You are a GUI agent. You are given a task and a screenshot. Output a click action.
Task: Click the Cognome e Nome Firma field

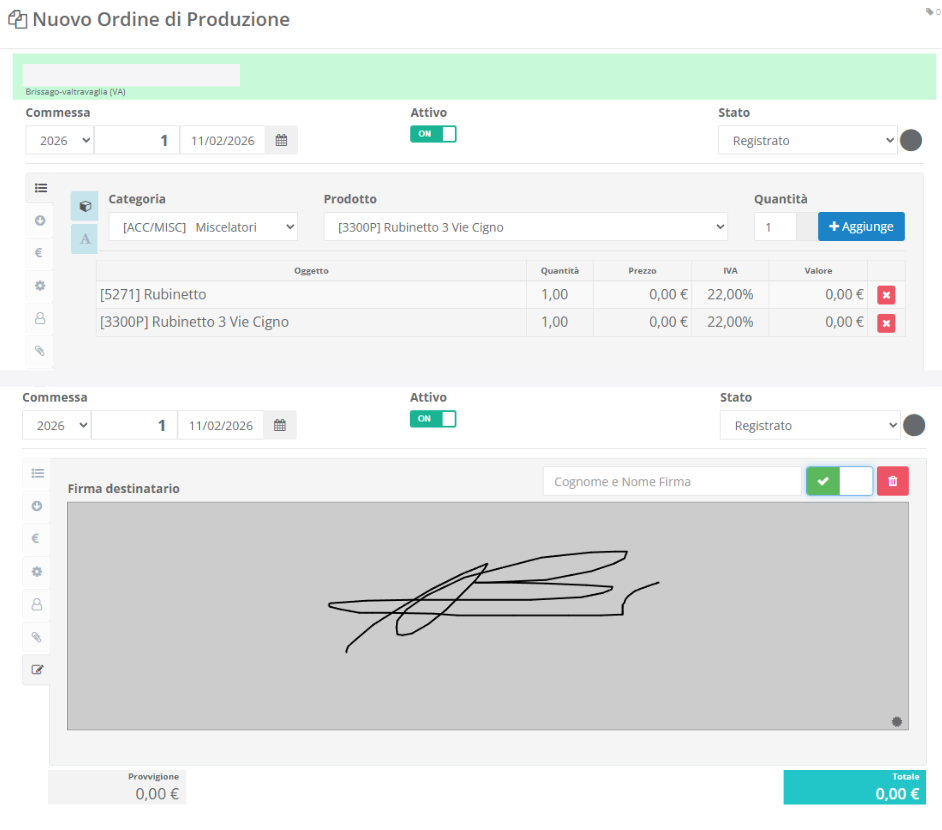pos(671,481)
